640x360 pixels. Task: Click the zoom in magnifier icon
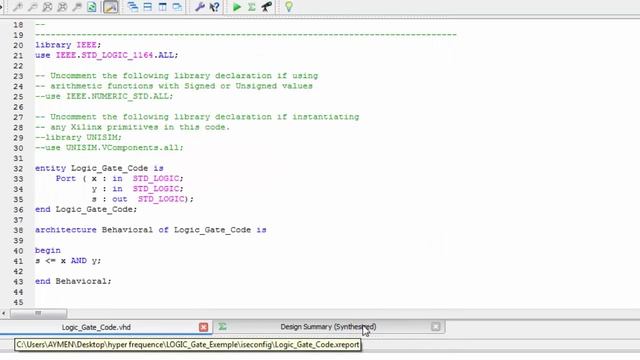click(17, 7)
